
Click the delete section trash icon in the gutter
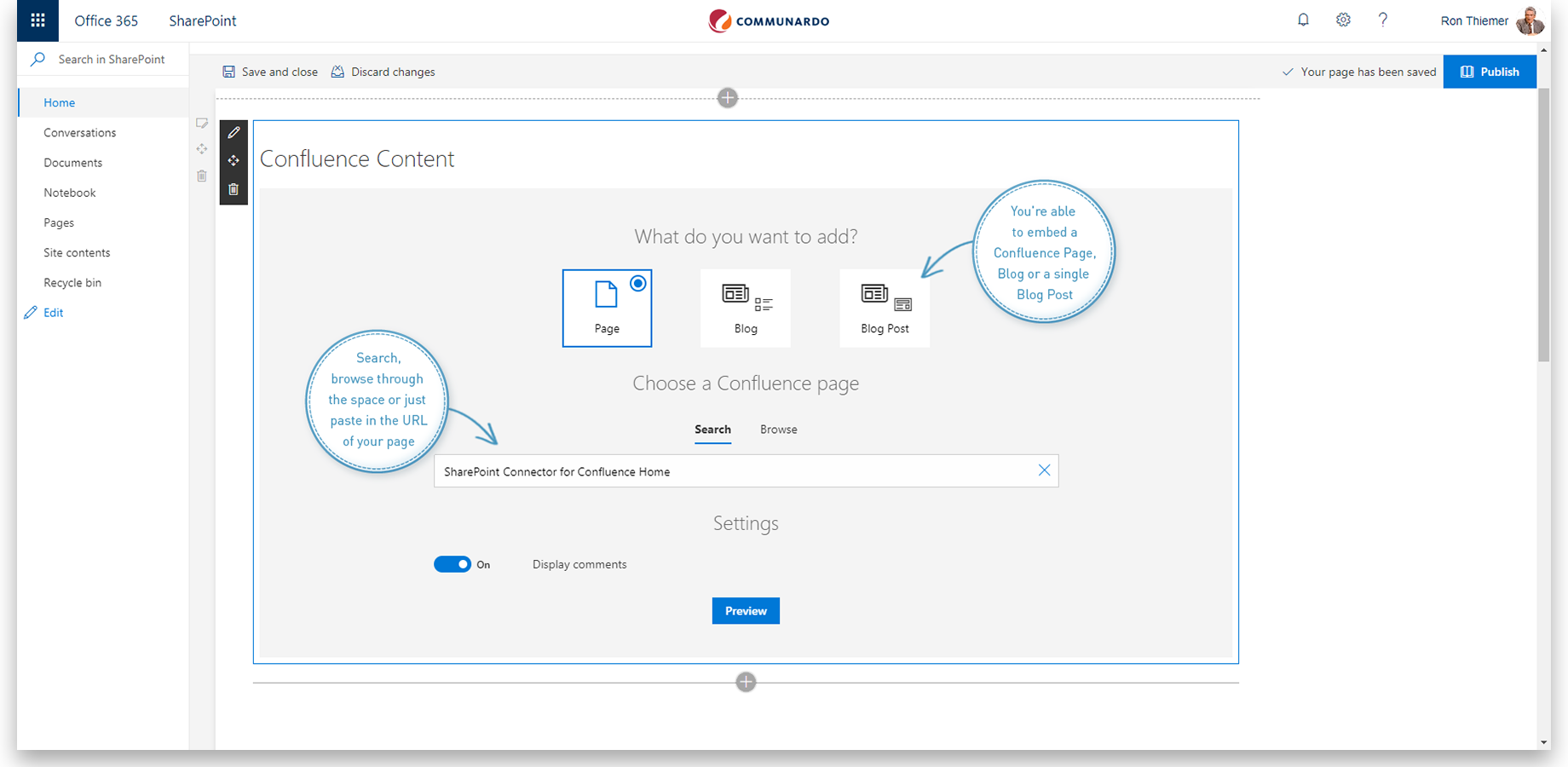202,176
